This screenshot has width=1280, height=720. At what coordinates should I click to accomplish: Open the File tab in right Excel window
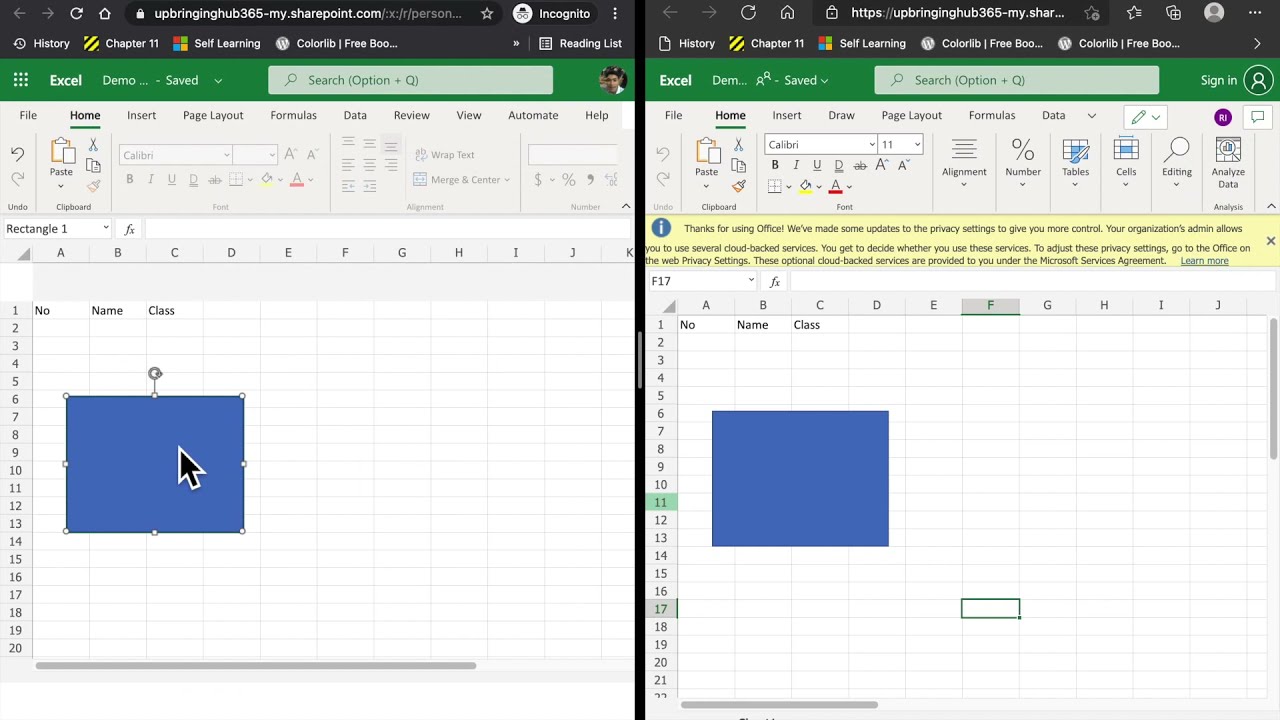(674, 115)
